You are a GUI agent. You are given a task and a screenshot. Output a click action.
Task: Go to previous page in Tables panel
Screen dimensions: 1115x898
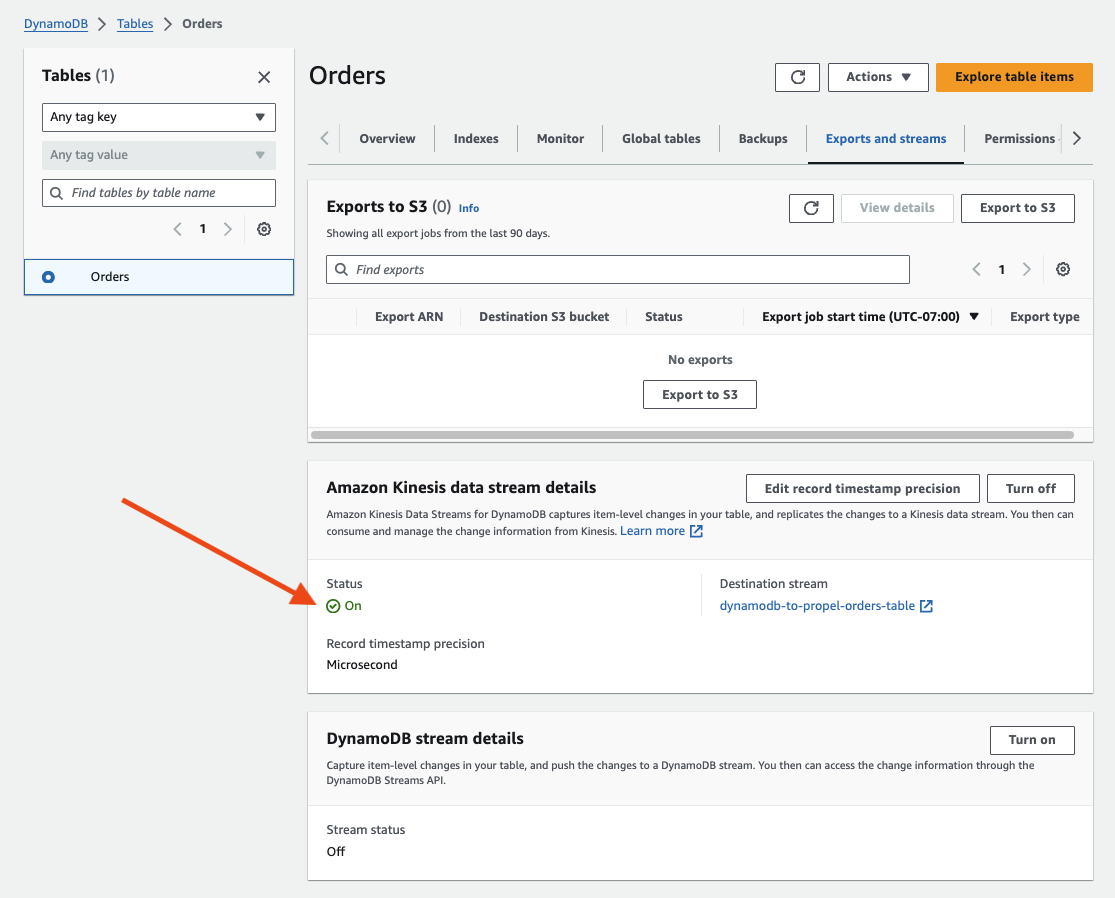tap(178, 229)
